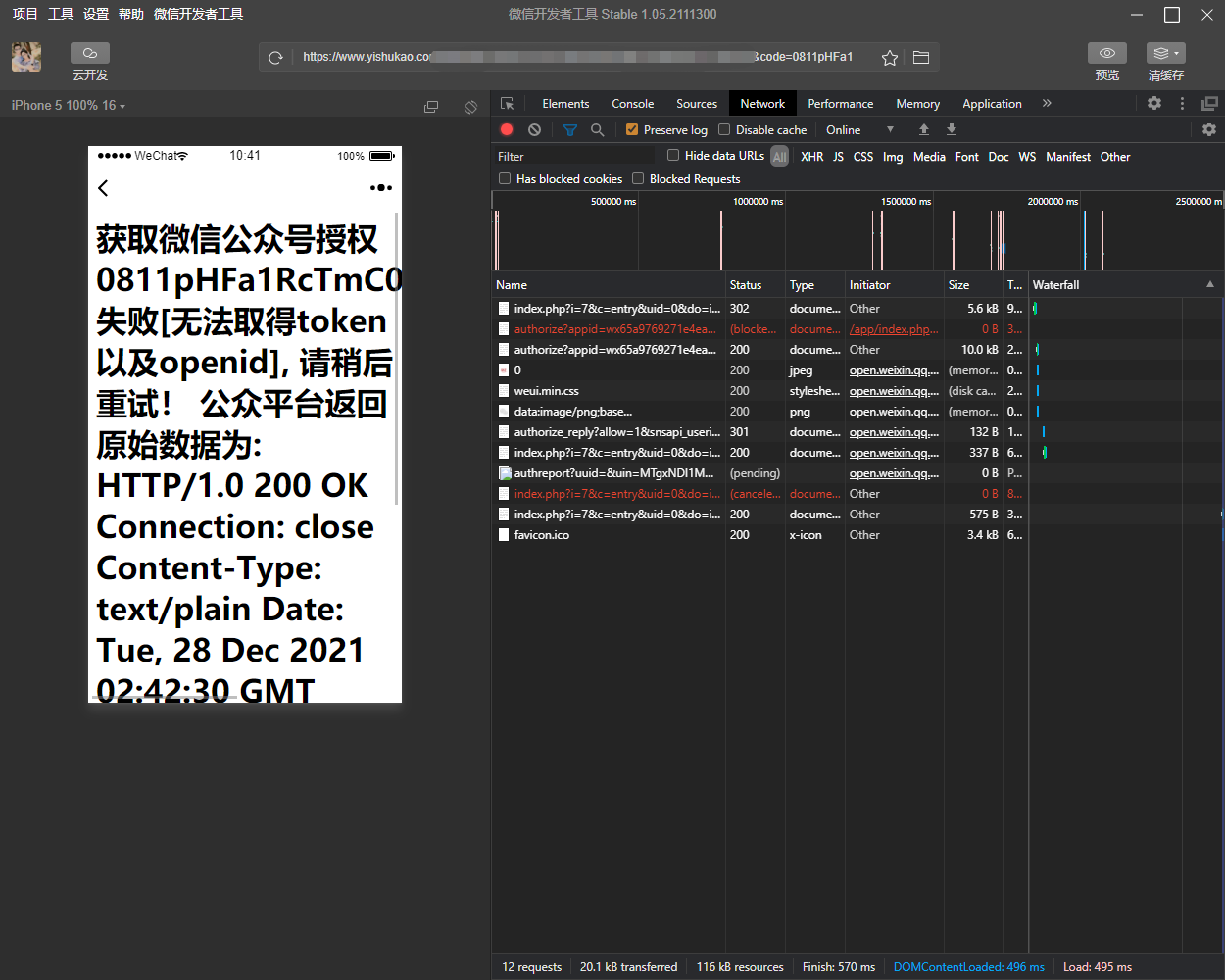Check the Hide data URLs checkbox

click(x=673, y=155)
